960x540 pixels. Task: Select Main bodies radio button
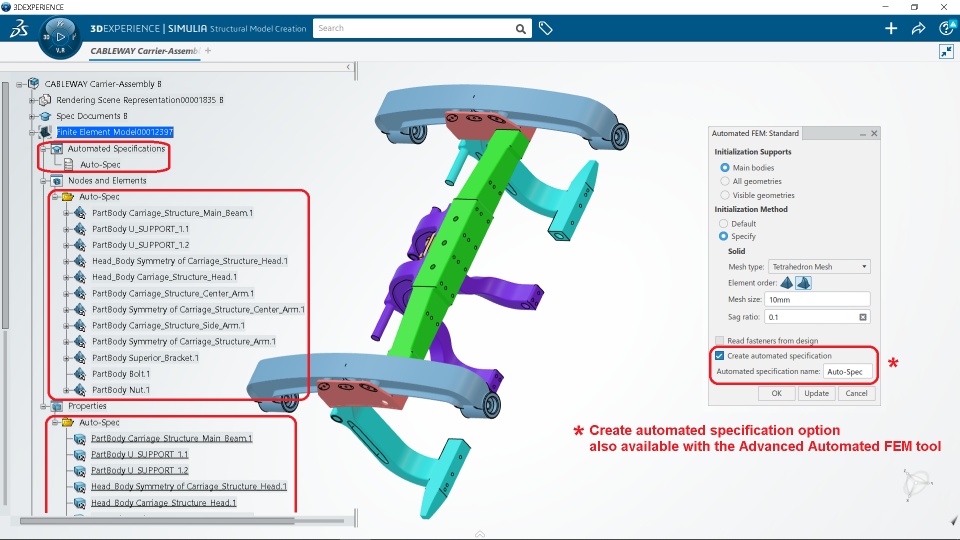tap(725, 168)
